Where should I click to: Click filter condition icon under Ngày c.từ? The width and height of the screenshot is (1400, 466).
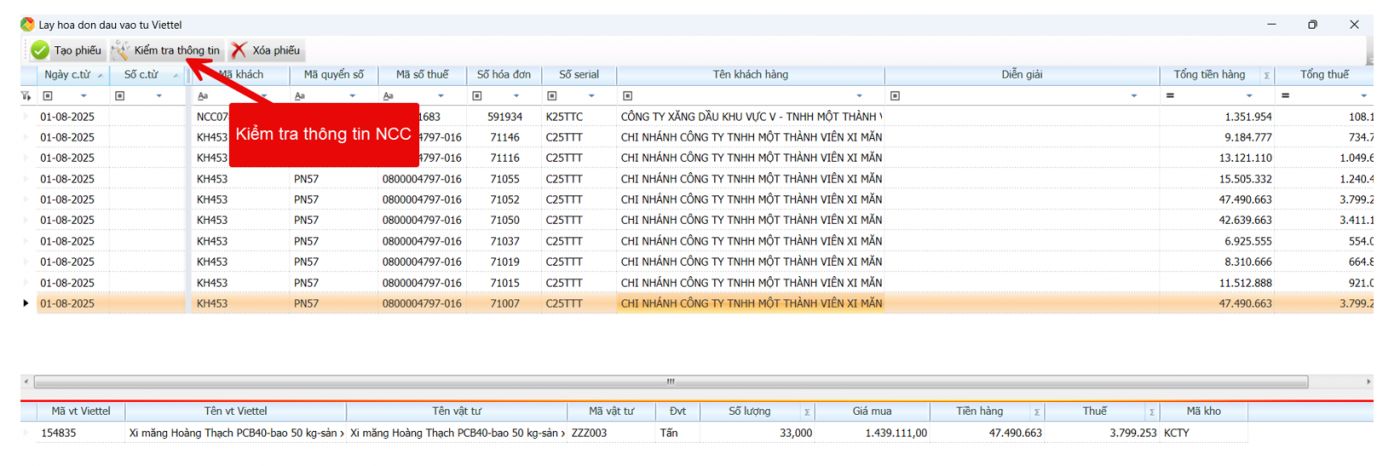pyautogui.click(x=47, y=96)
